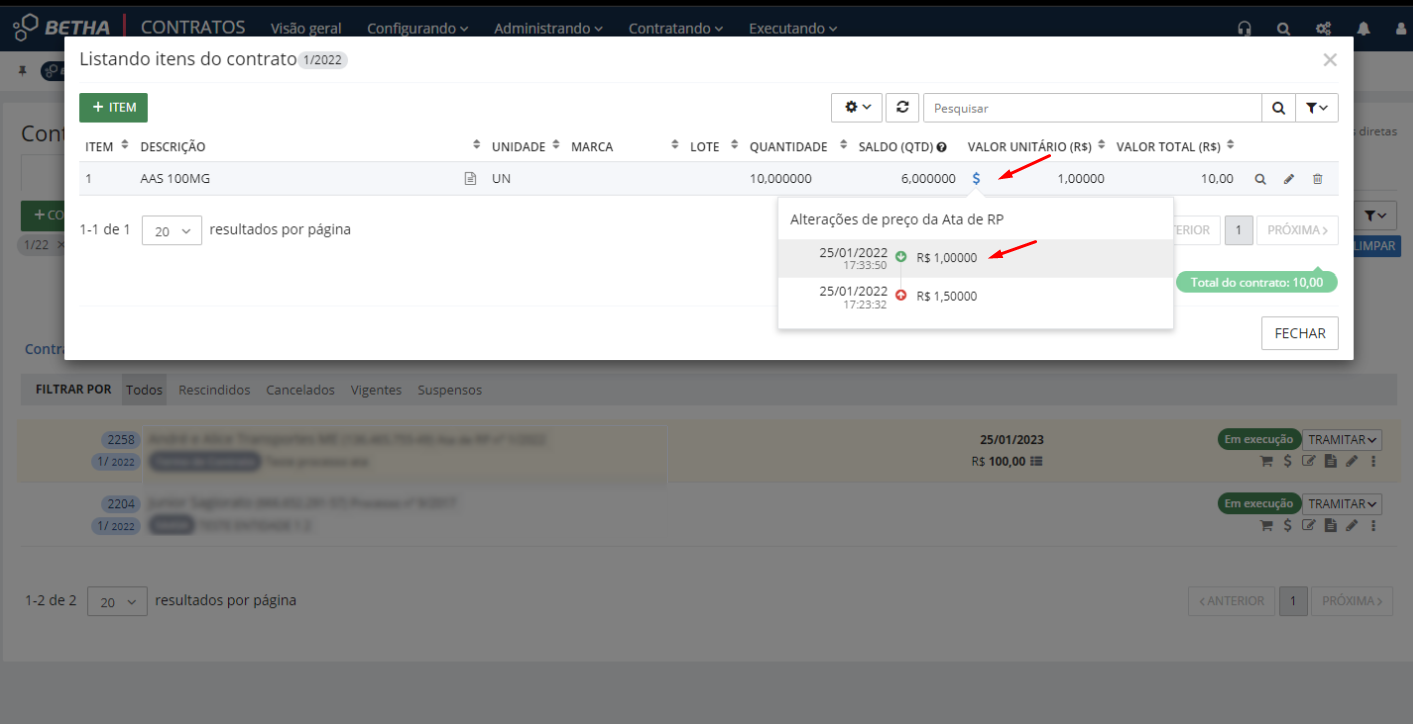Click PRÓXIMA button in dialog pagination

coord(1297,230)
